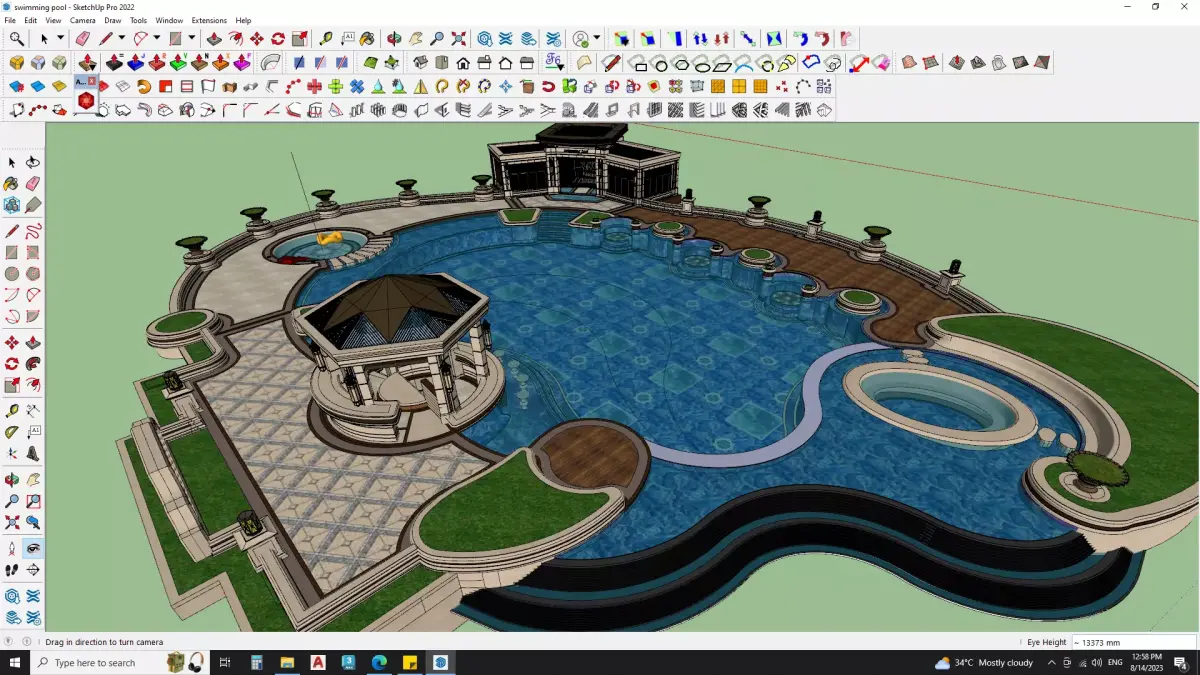Select Sandbox Drape tool
The image size is (1200, 675).
coord(999,63)
